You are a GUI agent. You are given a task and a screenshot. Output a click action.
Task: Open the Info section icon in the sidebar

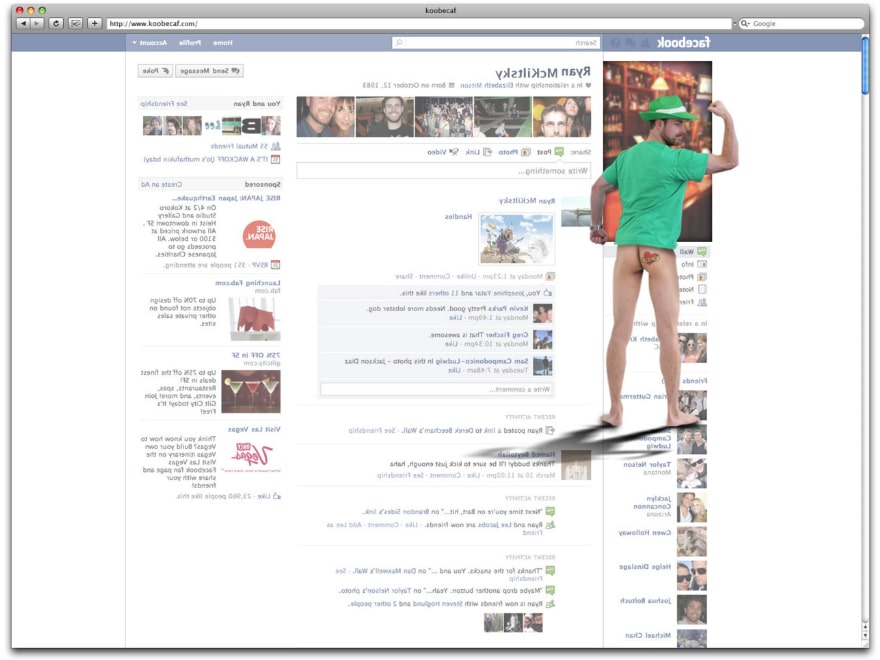tap(701, 265)
